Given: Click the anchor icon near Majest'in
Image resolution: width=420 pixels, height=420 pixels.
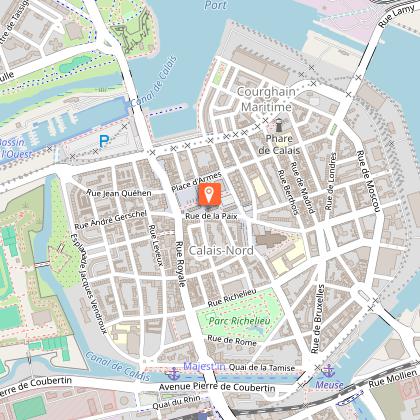Looking at the screenshot, I should (174, 373).
